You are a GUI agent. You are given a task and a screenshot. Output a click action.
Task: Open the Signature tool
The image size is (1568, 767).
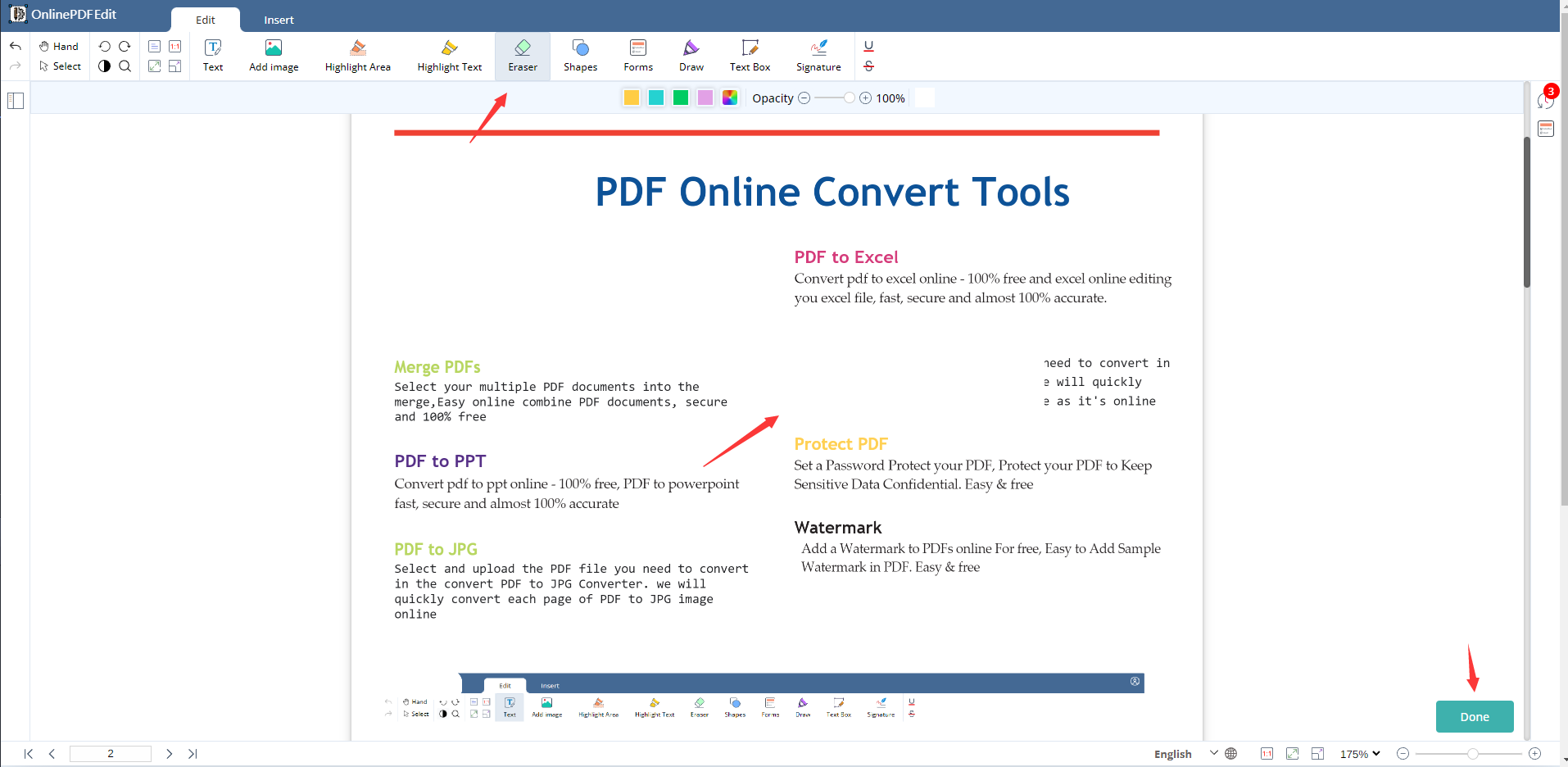818,56
